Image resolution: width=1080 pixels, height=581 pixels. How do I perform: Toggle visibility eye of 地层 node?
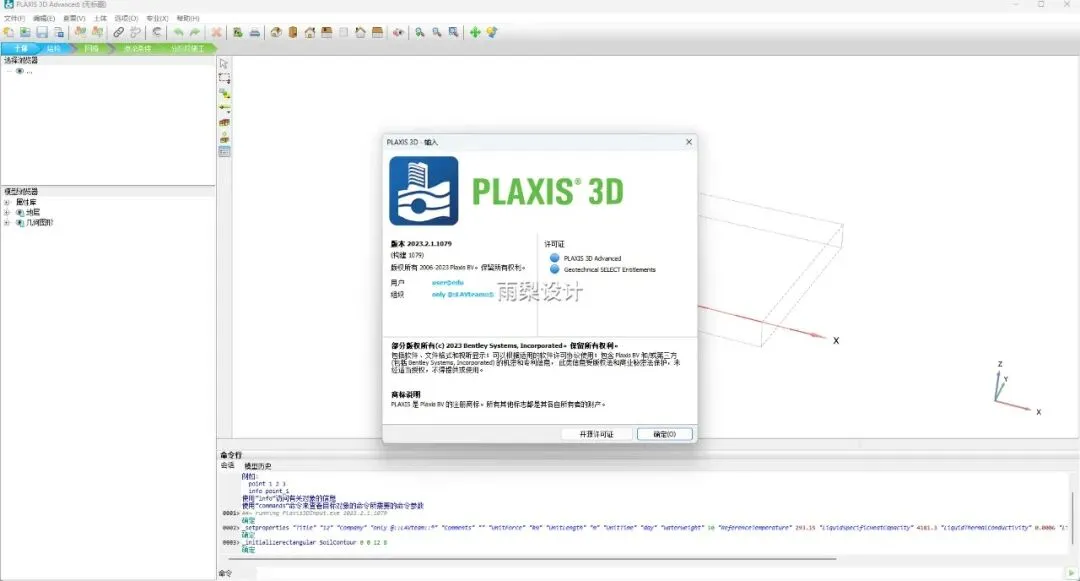pos(20,213)
